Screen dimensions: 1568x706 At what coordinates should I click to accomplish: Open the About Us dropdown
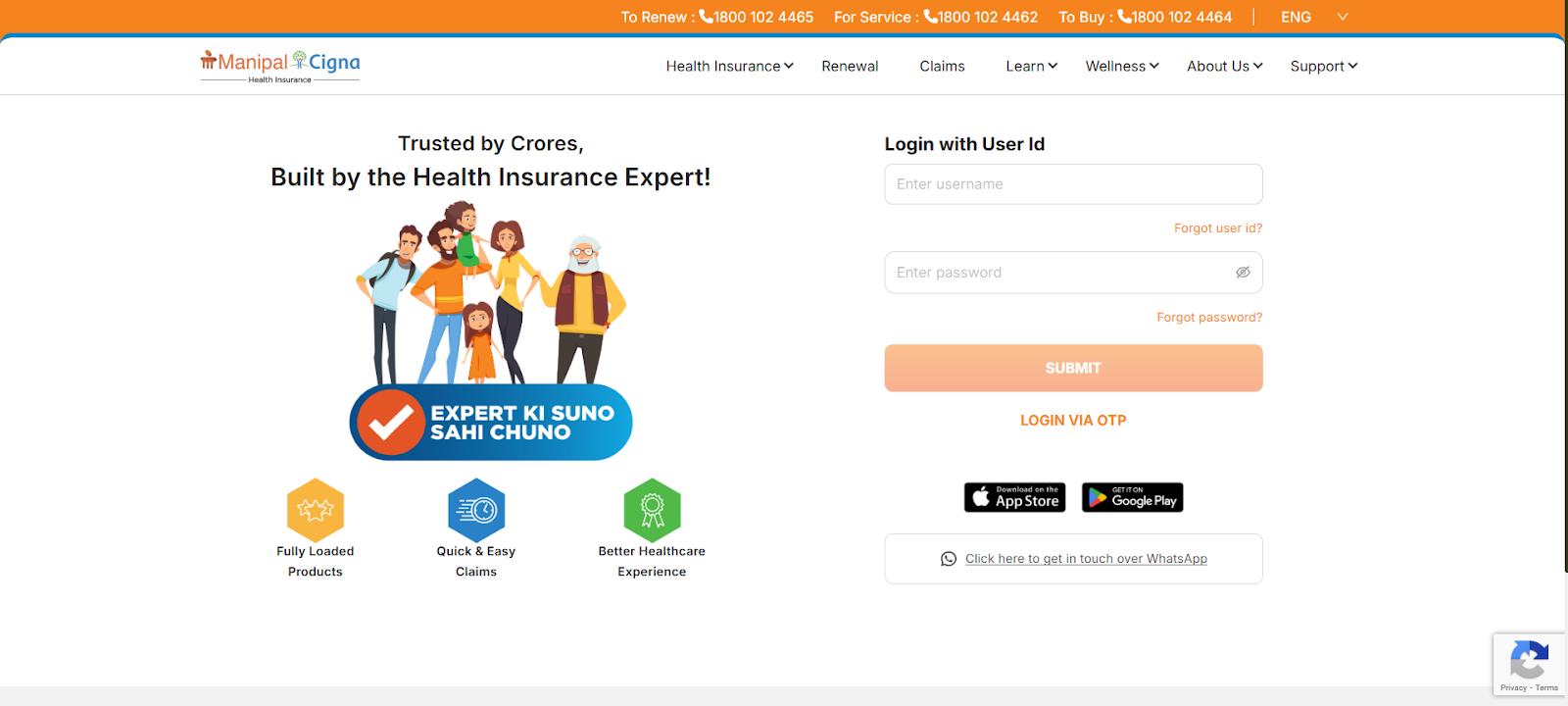[1225, 66]
